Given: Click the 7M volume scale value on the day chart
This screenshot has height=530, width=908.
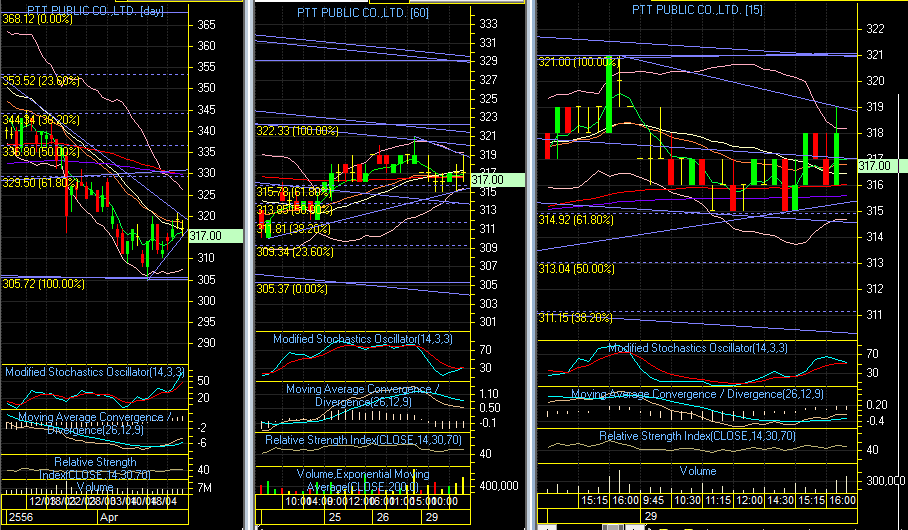Looking at the screenshot, I should coord(204,488).
